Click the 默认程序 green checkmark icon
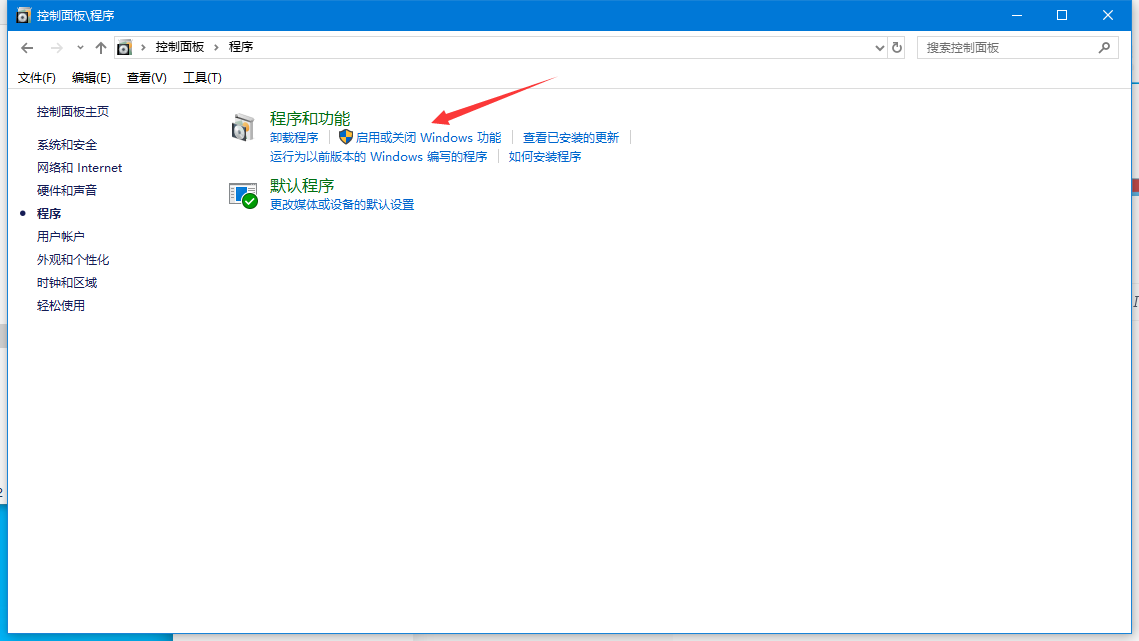 tap(243, 194)
